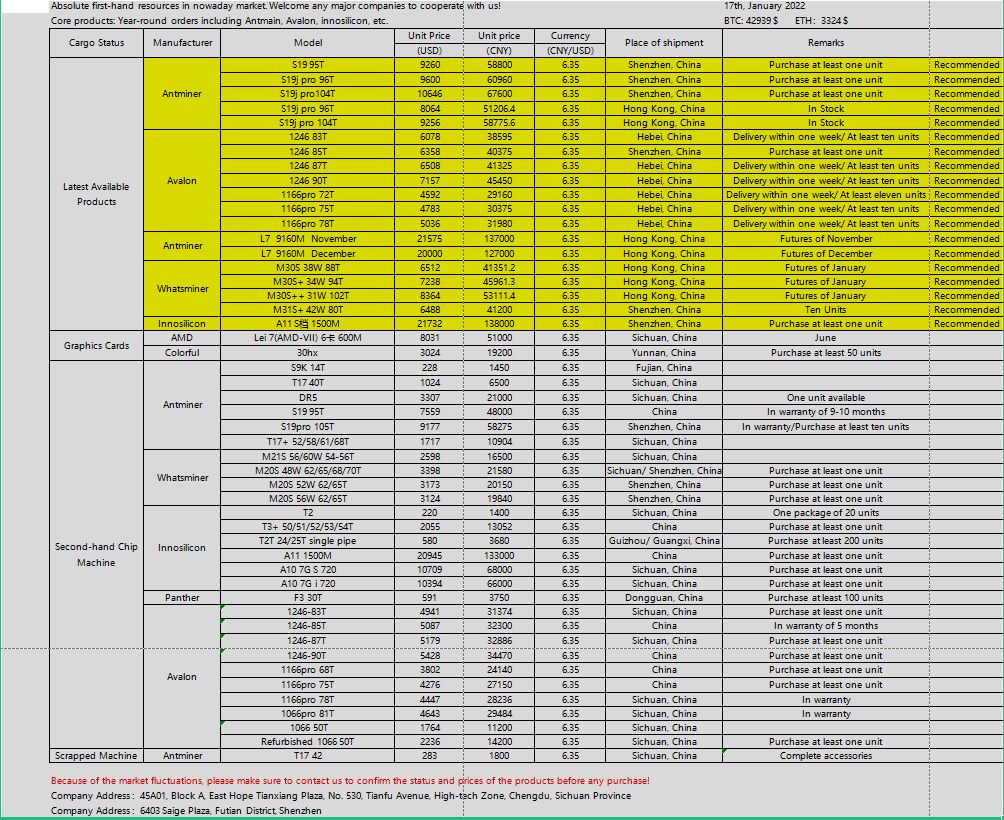Select model cell "S19j pro104T"
Screen dimensions: 1004x820
pos(308,94)
